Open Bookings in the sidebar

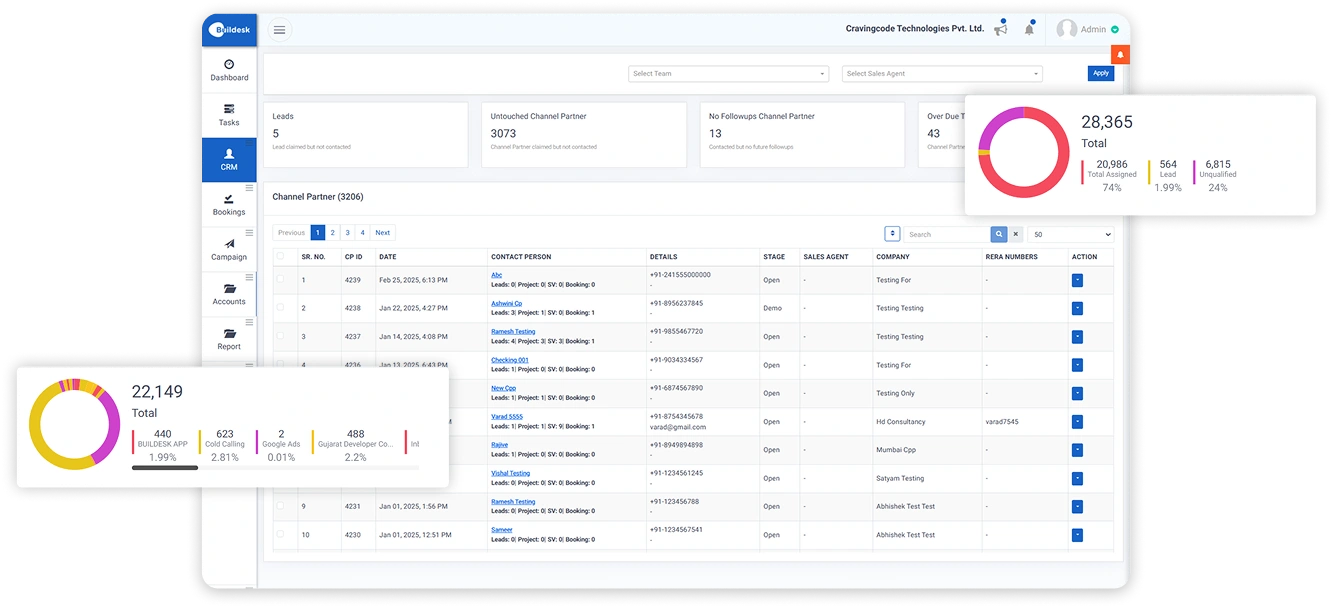[x=229, y=205]
